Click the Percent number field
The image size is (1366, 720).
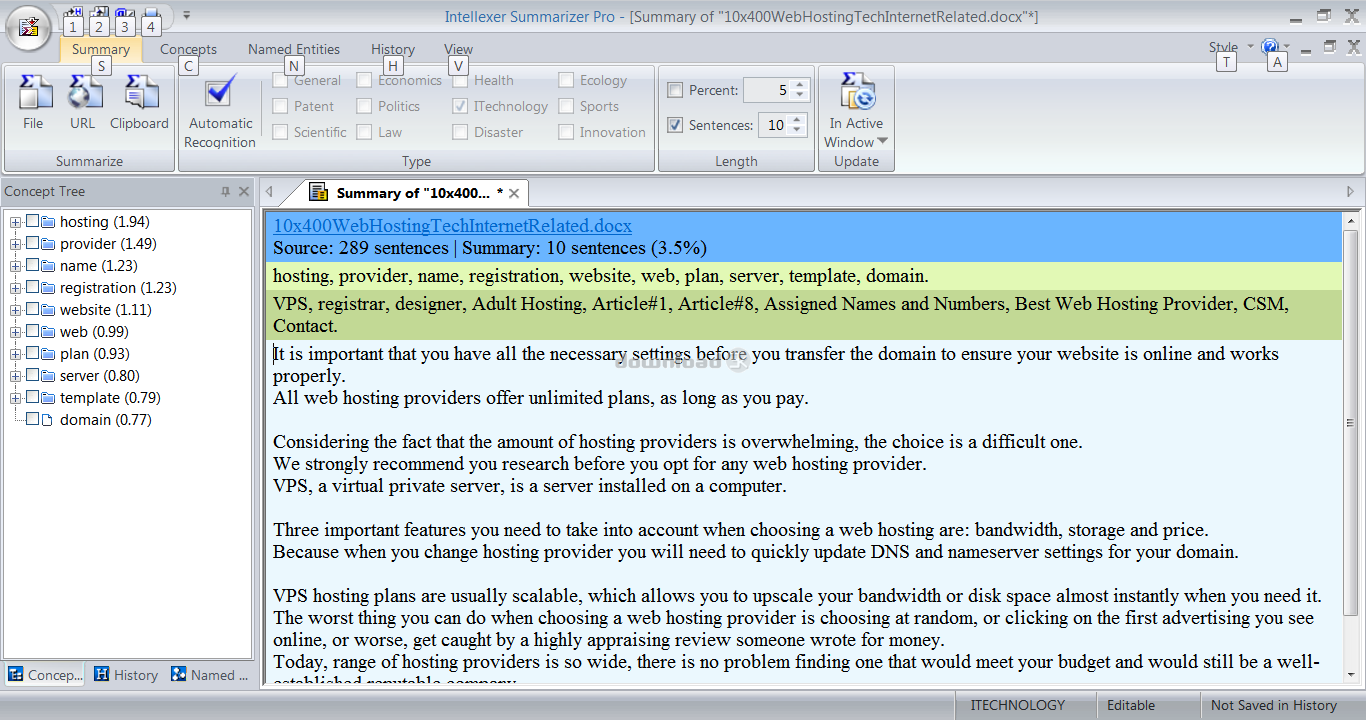[768, 90]
